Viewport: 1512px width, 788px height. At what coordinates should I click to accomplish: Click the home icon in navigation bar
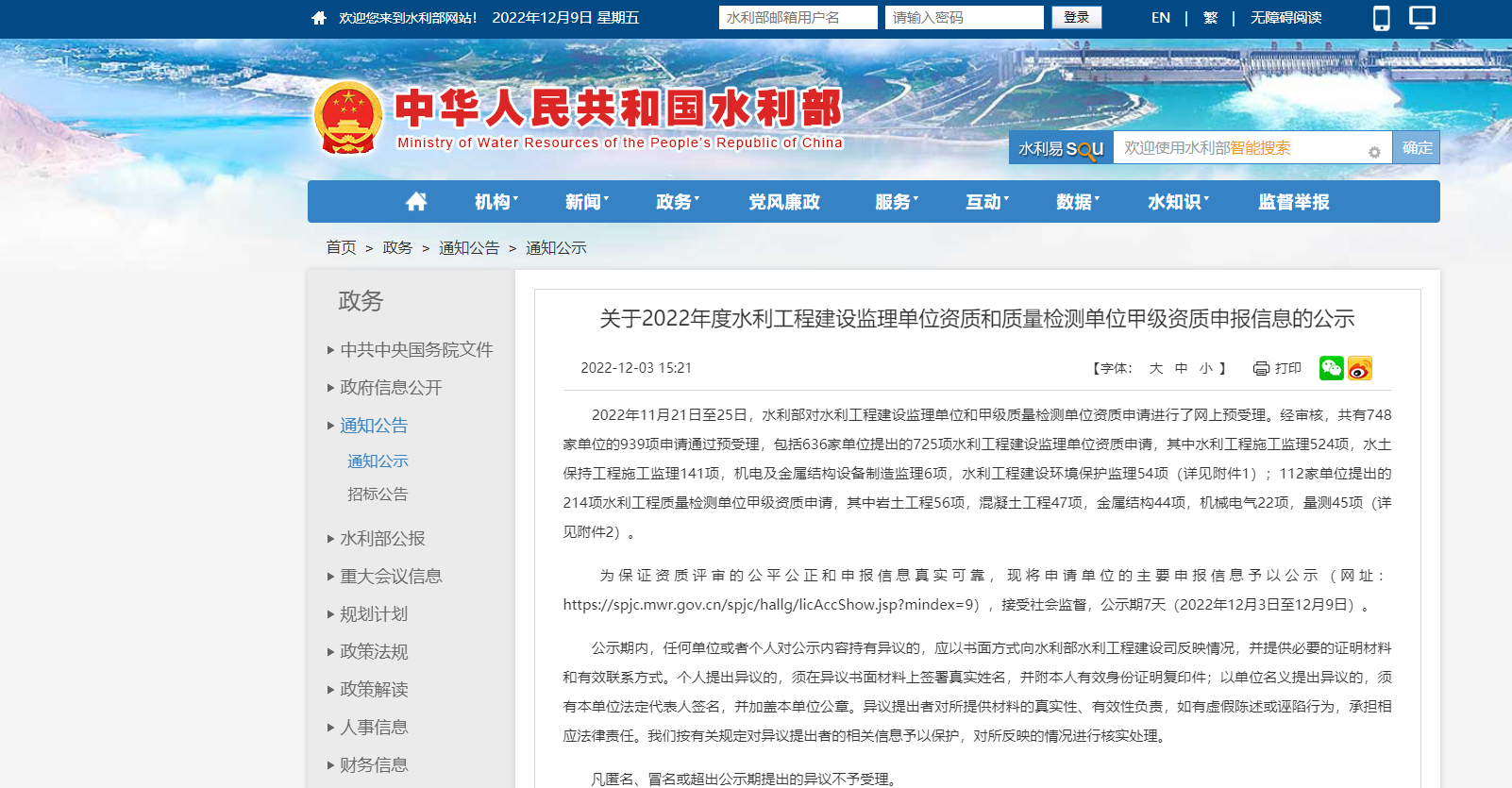tap(416, 202)
